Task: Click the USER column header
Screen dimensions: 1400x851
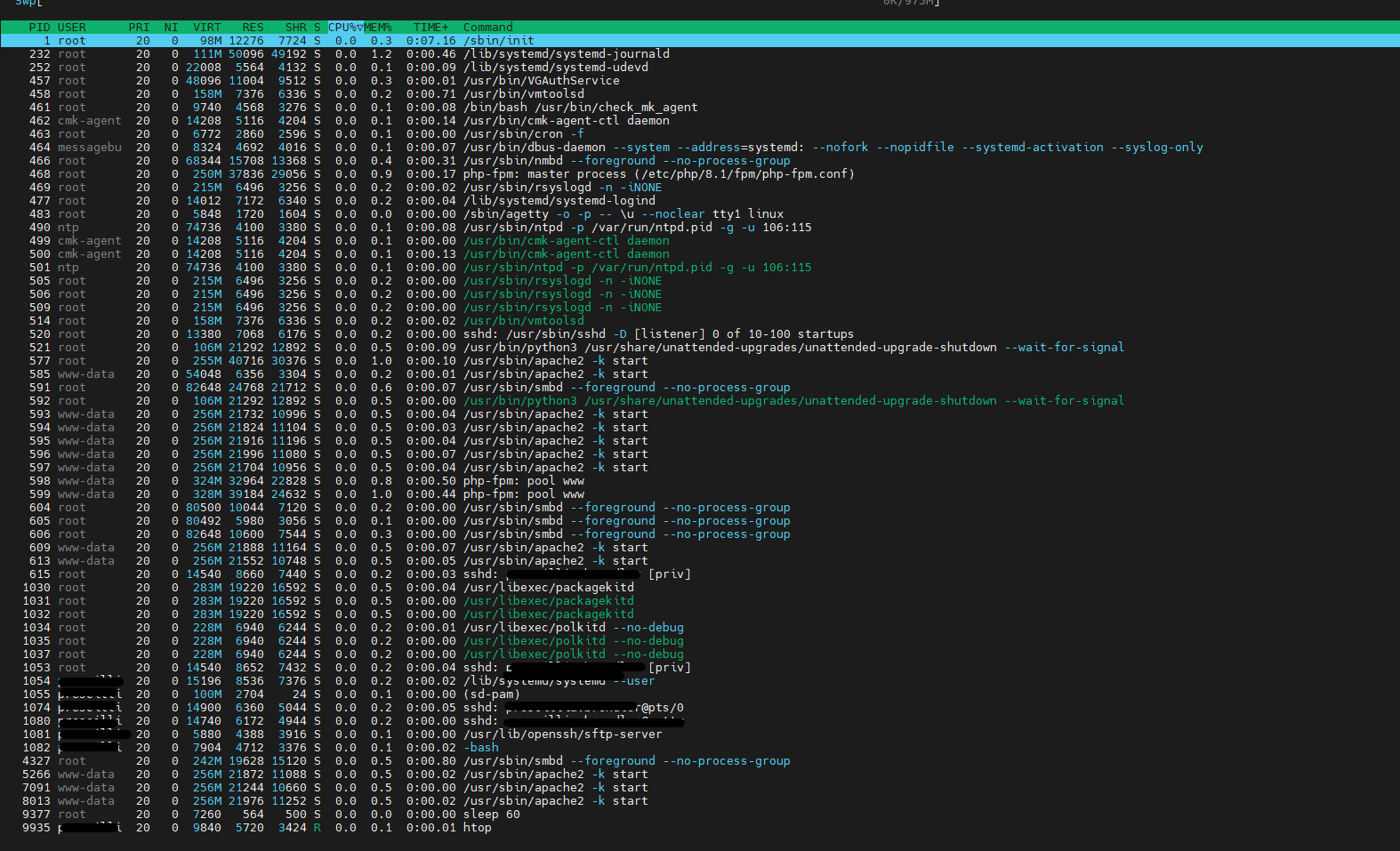Action: (x=72, y=28)
